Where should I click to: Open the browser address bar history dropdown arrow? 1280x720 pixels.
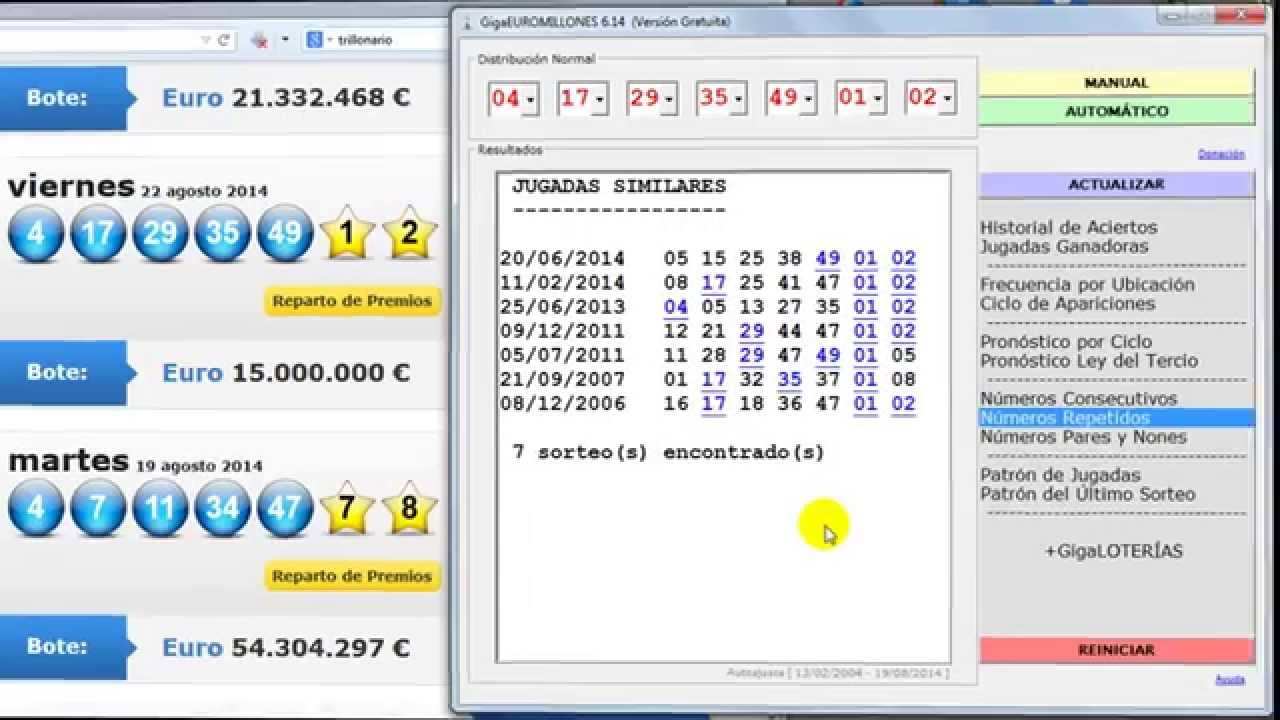tap(206, 40)
